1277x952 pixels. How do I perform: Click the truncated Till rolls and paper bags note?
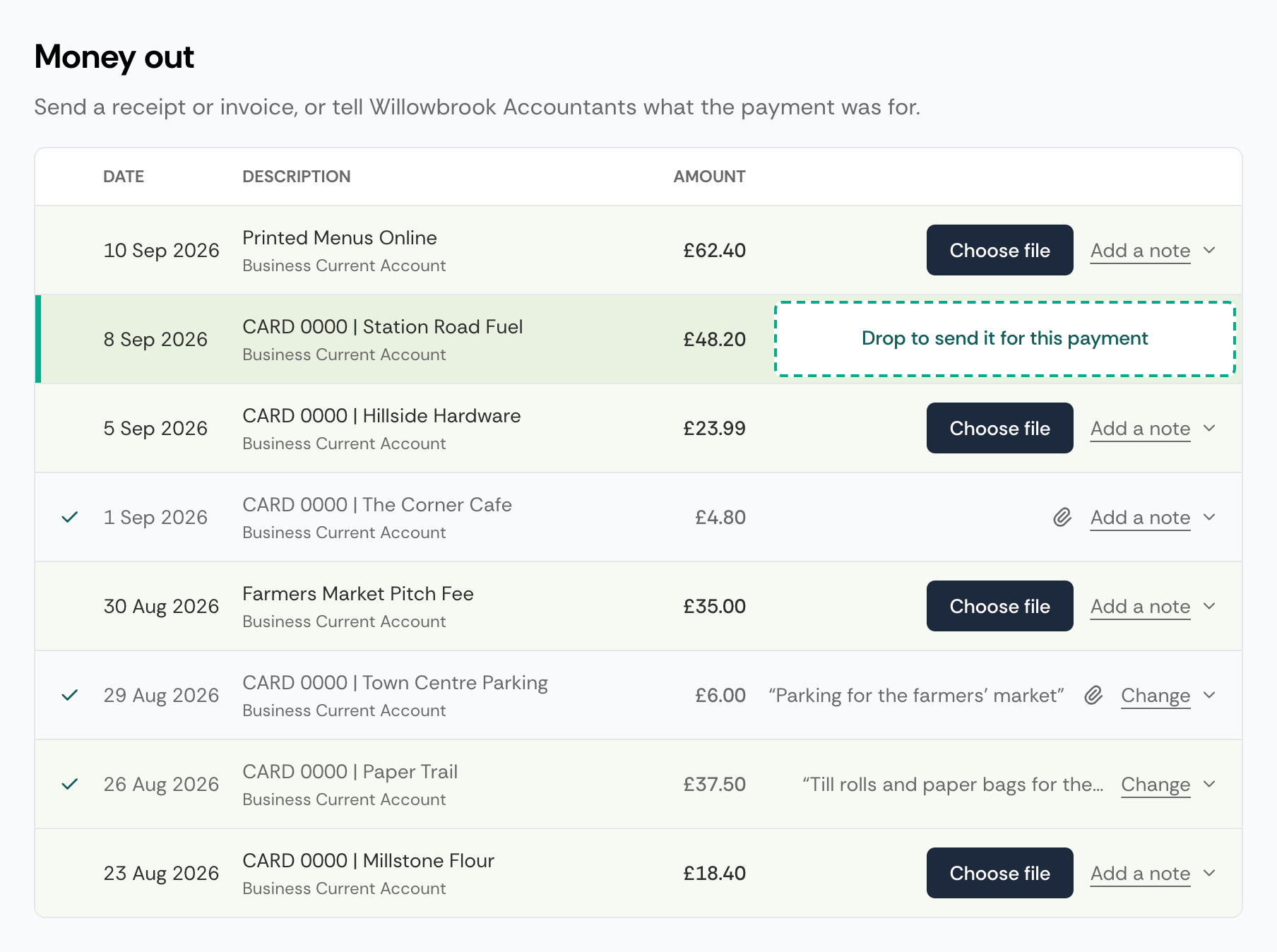click(x=953, y=785)
